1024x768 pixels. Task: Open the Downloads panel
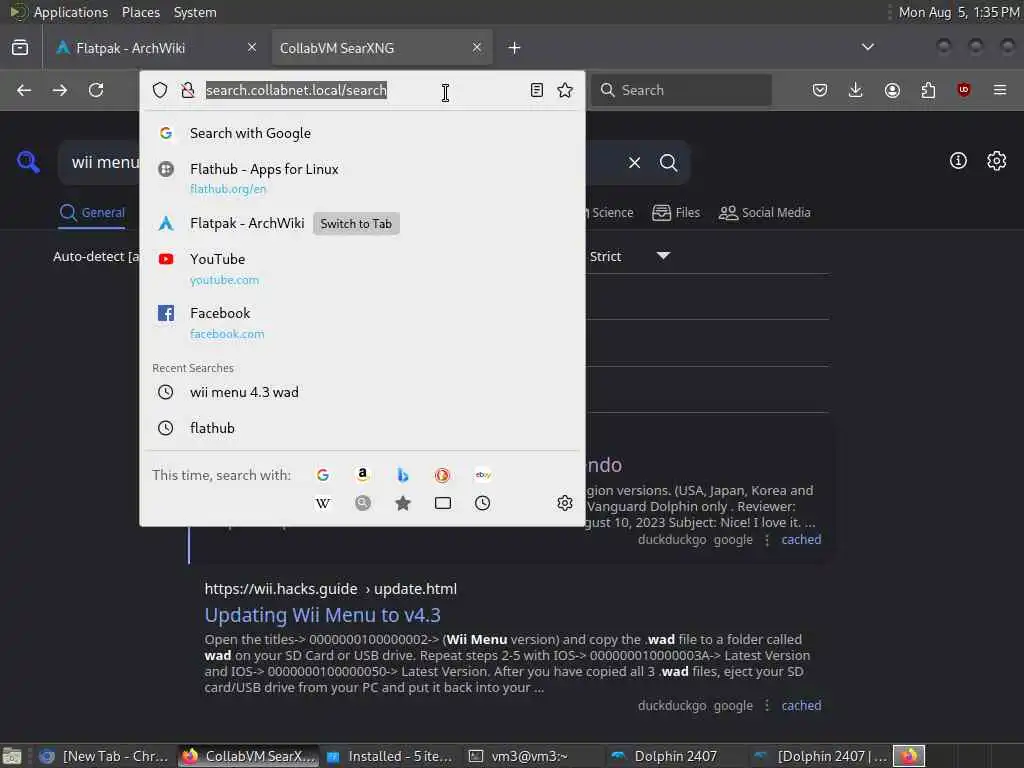856,90
